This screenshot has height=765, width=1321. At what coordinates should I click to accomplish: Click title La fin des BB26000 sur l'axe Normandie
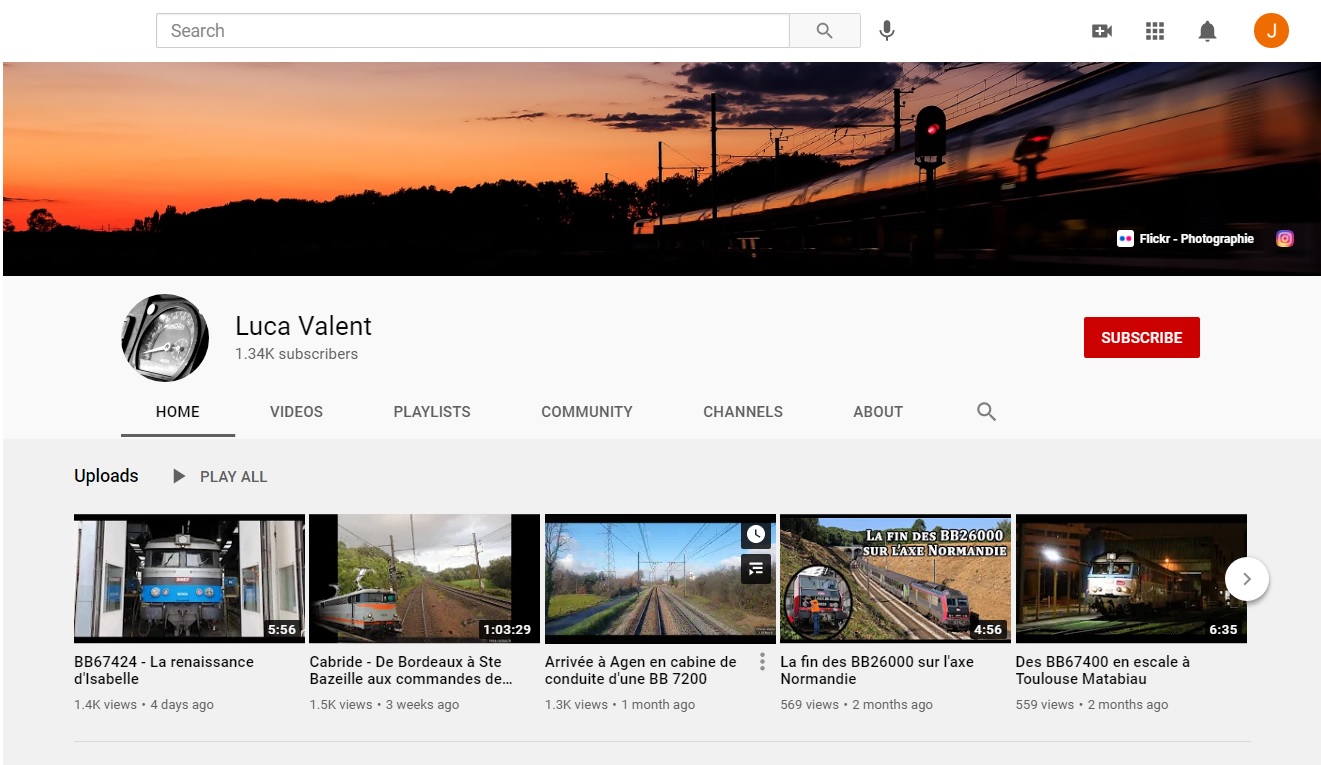point(877,670)
